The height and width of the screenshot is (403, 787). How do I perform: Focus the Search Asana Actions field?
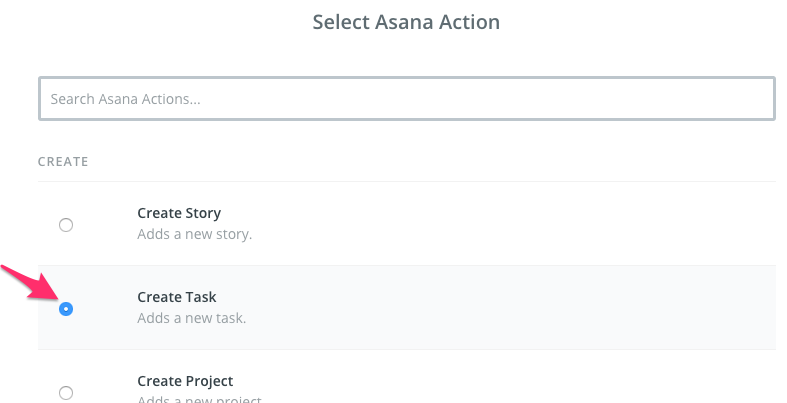[407, 98]
